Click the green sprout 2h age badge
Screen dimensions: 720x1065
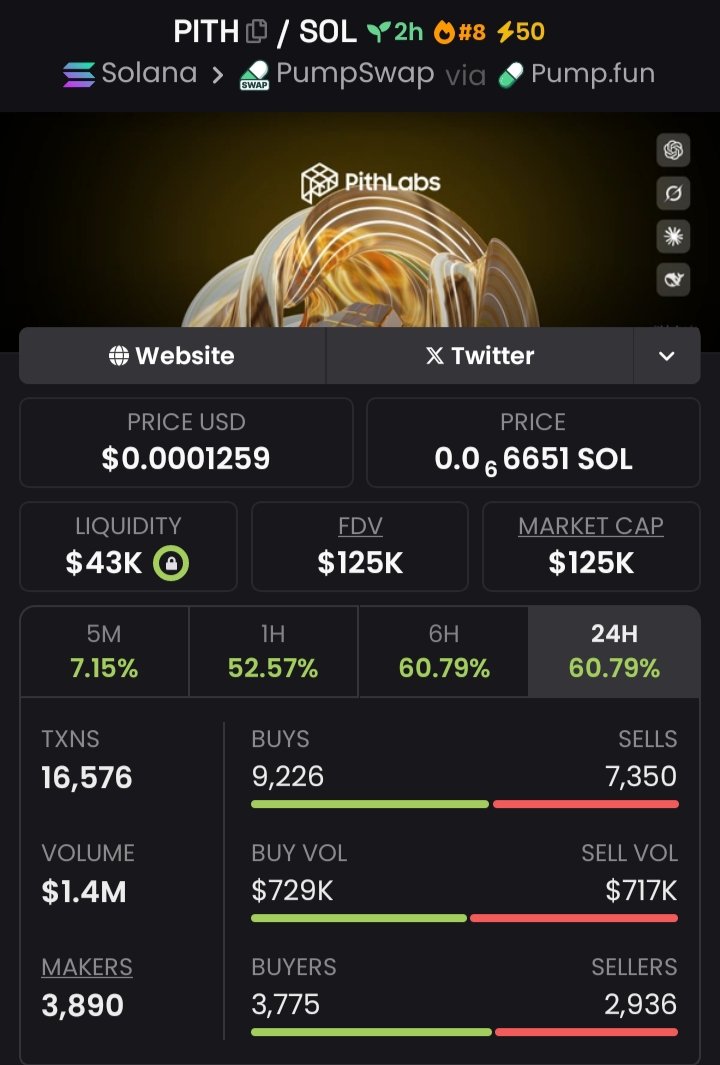[395, 32]
